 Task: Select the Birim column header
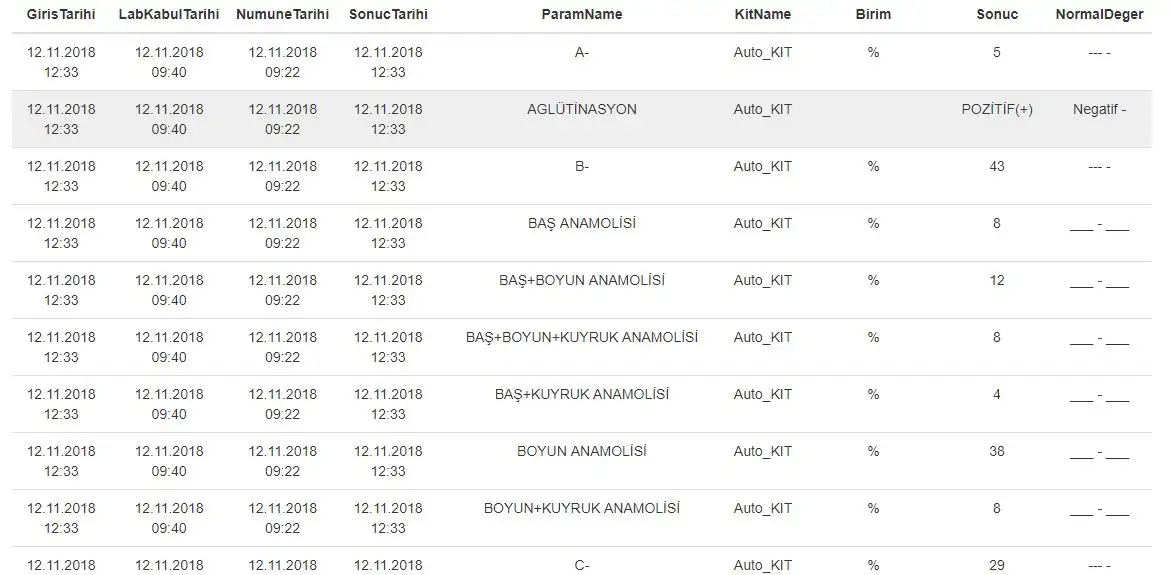click(x=873, y=15)
